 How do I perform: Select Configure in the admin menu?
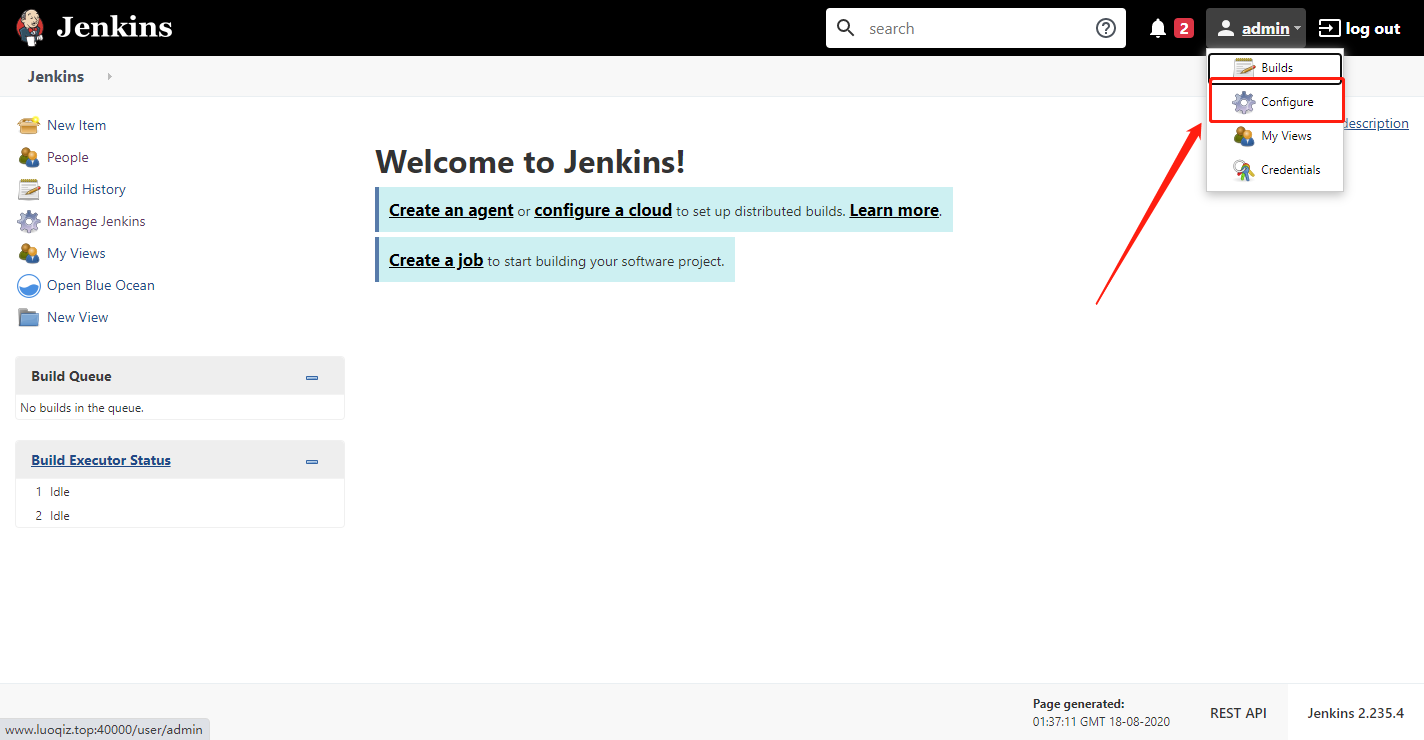coord(1276,102)
